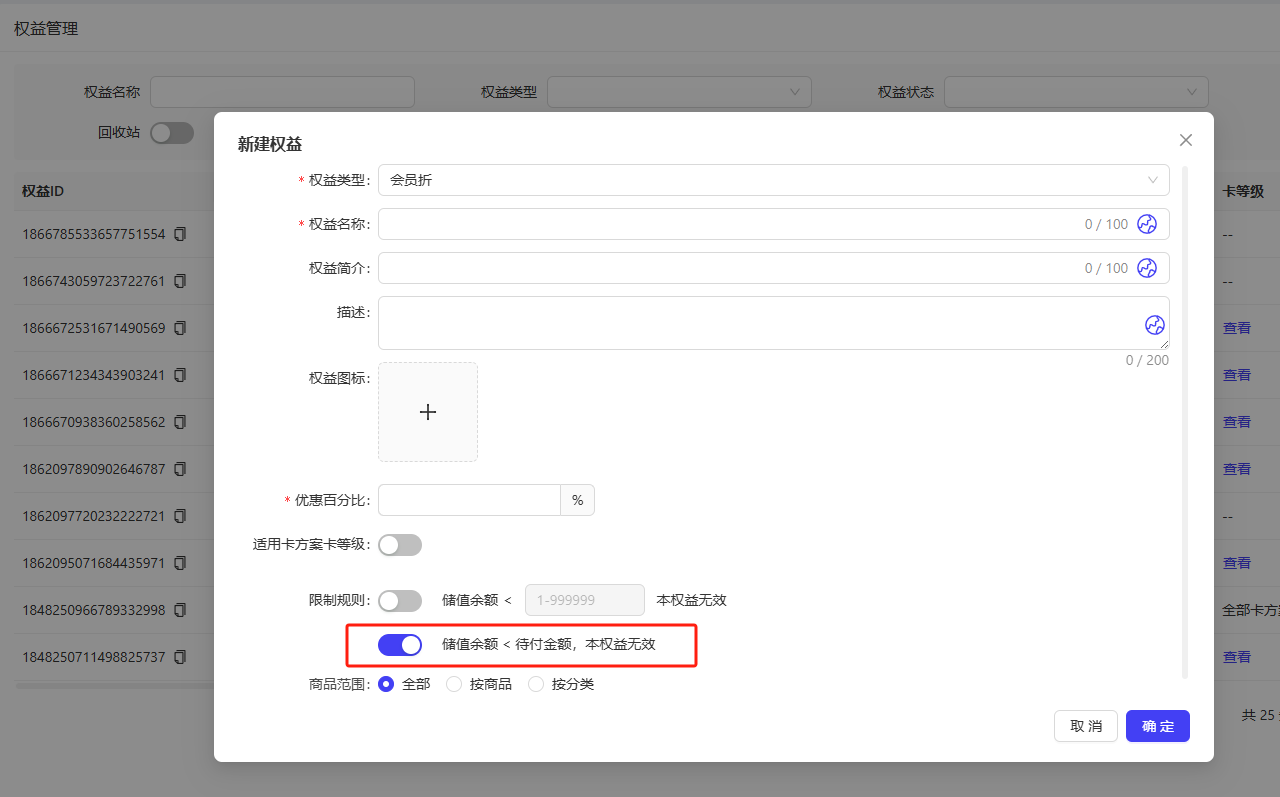Click 查看 link in 1866670938360258562 row
Image resolution: width=1280 pixels, height=797 pixels.
click(x=1237, y=422)
